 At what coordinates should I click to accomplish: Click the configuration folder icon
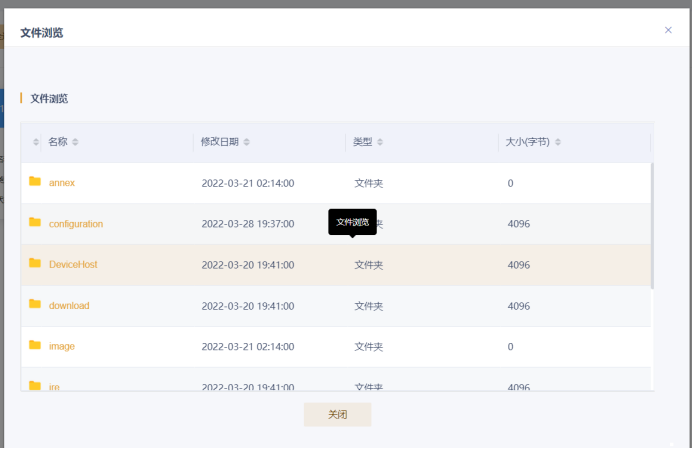pyautogui.click(x=35, y=223)
